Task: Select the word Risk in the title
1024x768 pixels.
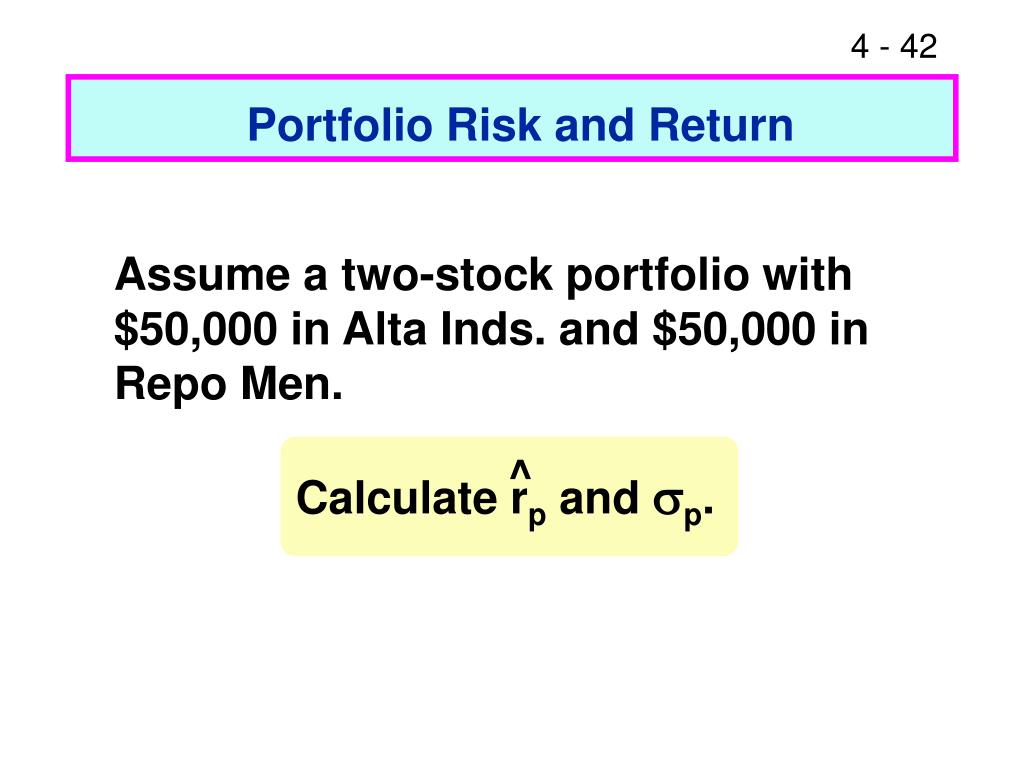Action: [494, 125]
